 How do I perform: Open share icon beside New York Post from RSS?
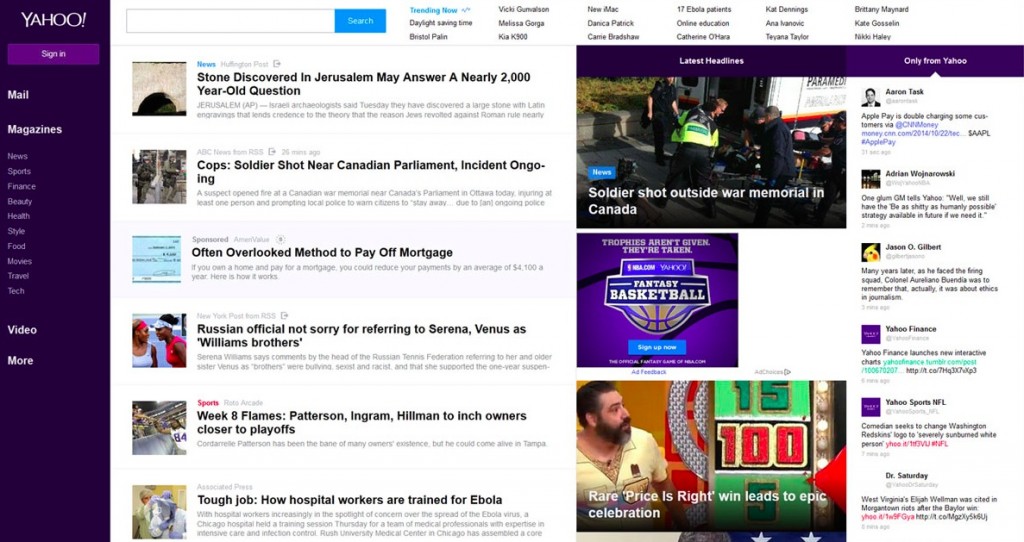pos(284,315)
